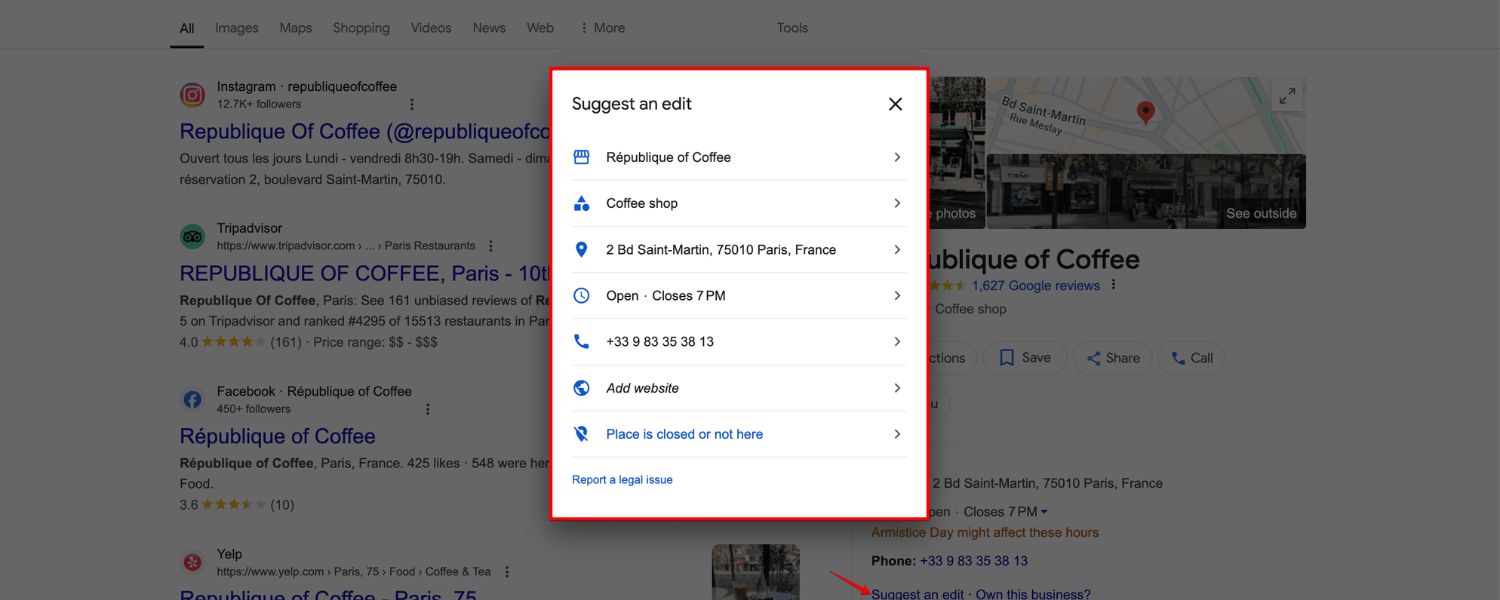The image size is (1500, 600).
Task: Click the location pin icon beside address
Action: [581, 250]
